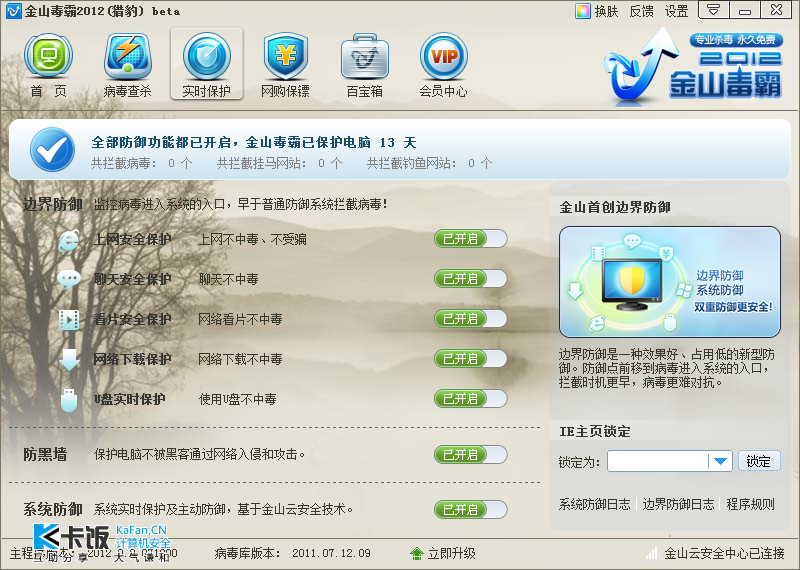The image size is (800, 570).
Task: Open 边界防御日志 link
Action: click(678, 505)
